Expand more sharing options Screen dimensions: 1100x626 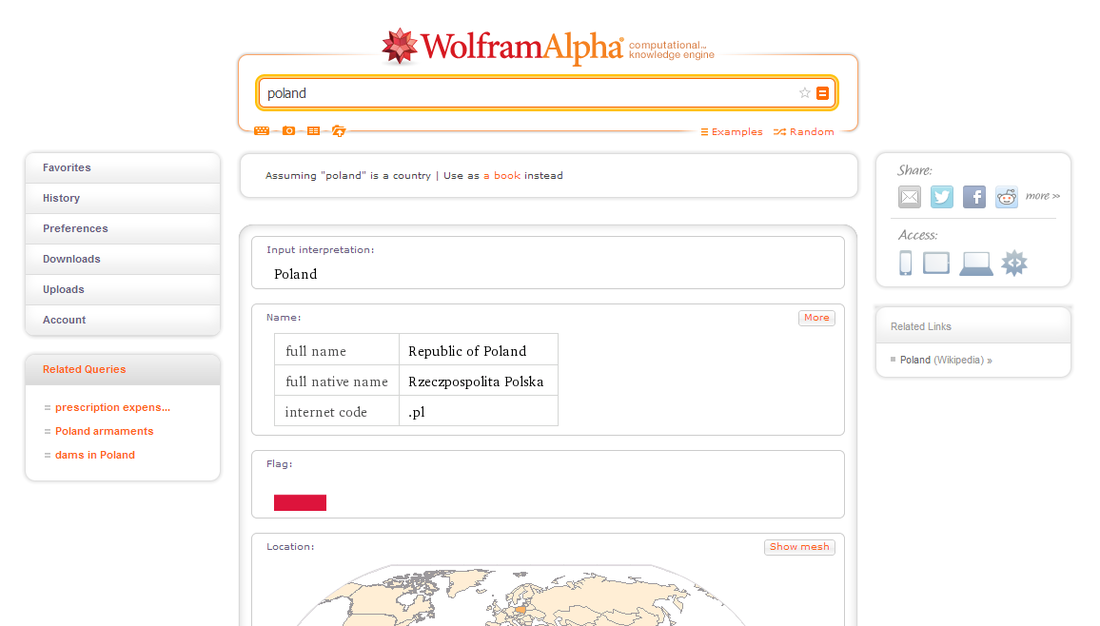click(x=1042, y=196)
